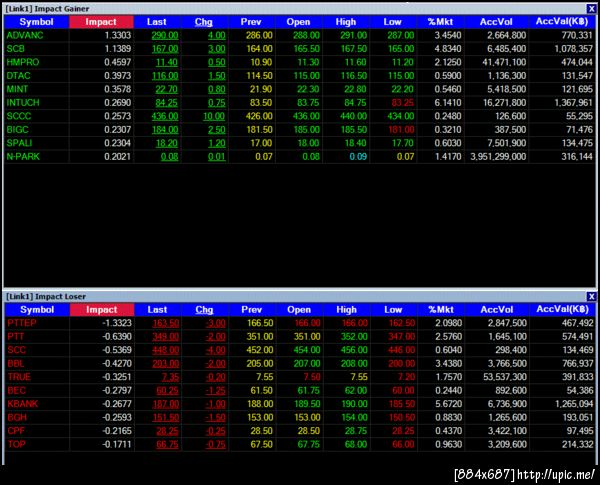Click INTUCH low price 83.25
The height and width of the screenshot is (485, 600).
(x=403, y=103)
